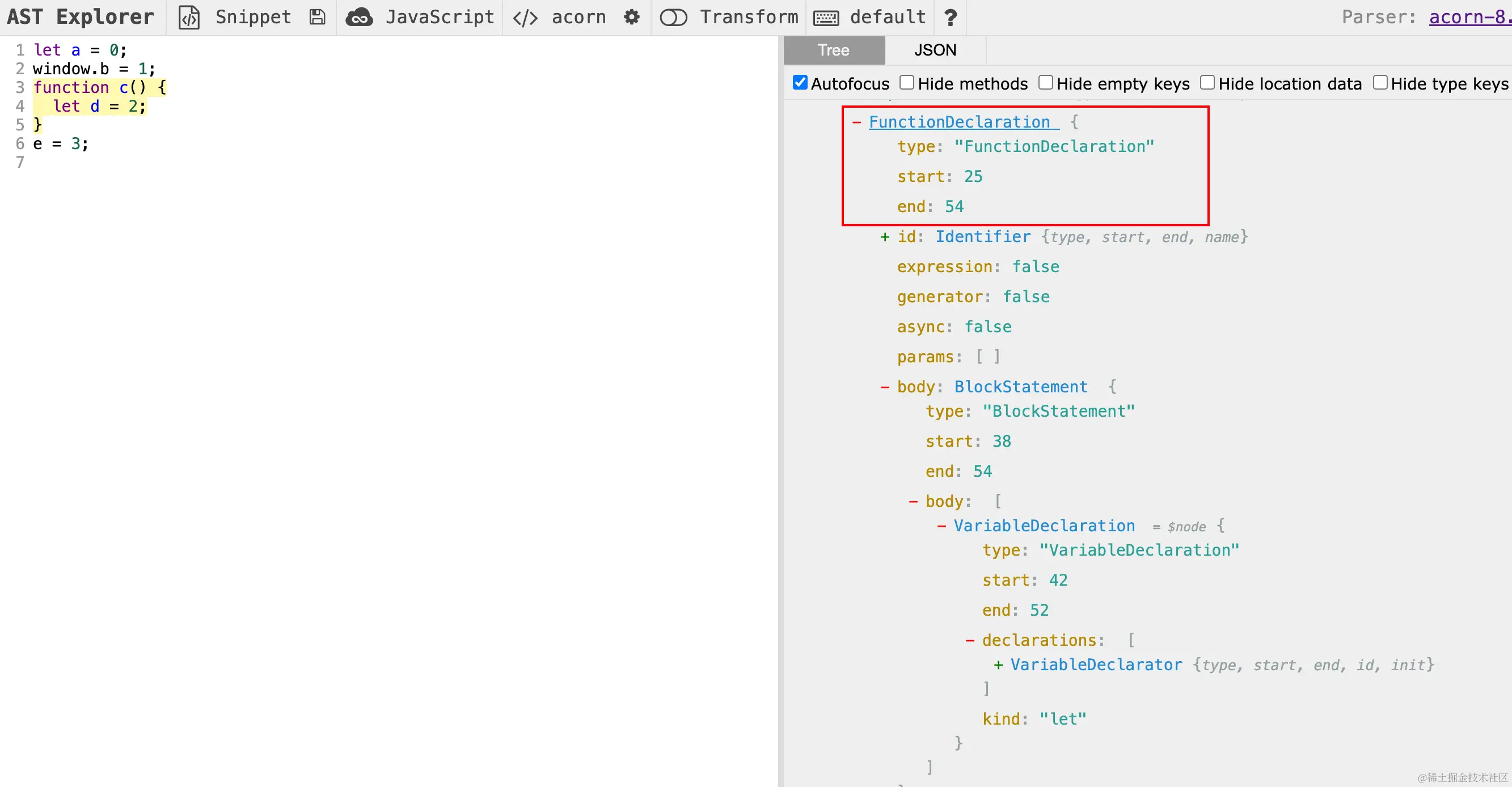Screen dimensions: 1512x787
Task: Collapse the FunctionDeclaration node
Action: 856,122
